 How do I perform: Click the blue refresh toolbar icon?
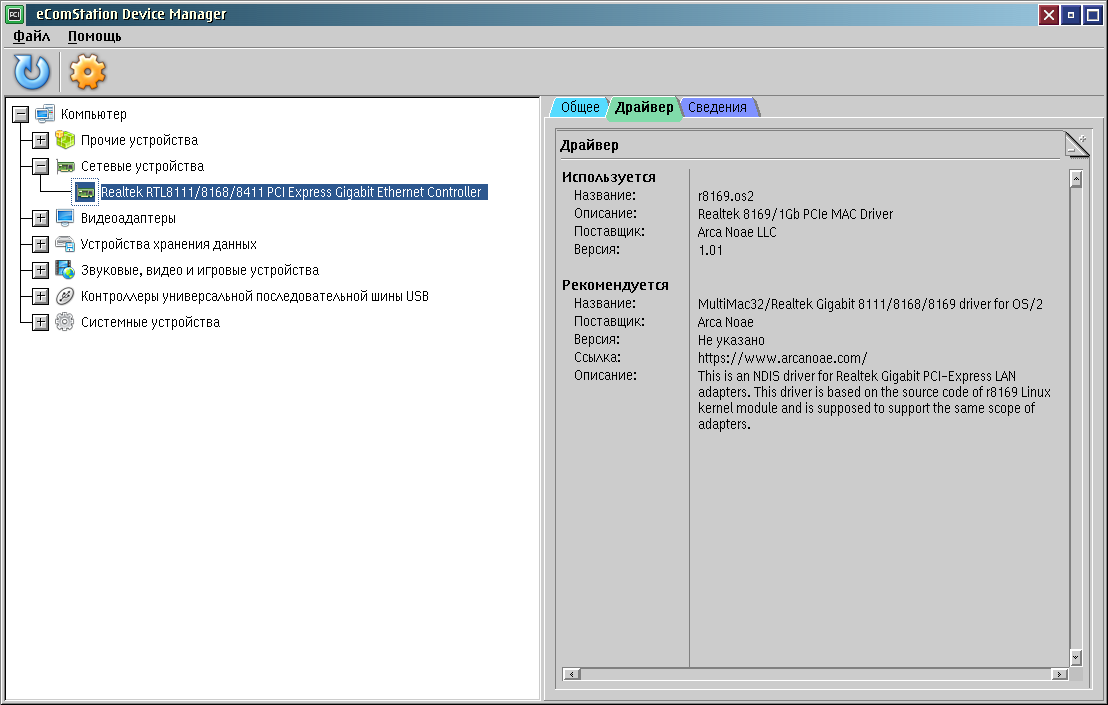32,72
